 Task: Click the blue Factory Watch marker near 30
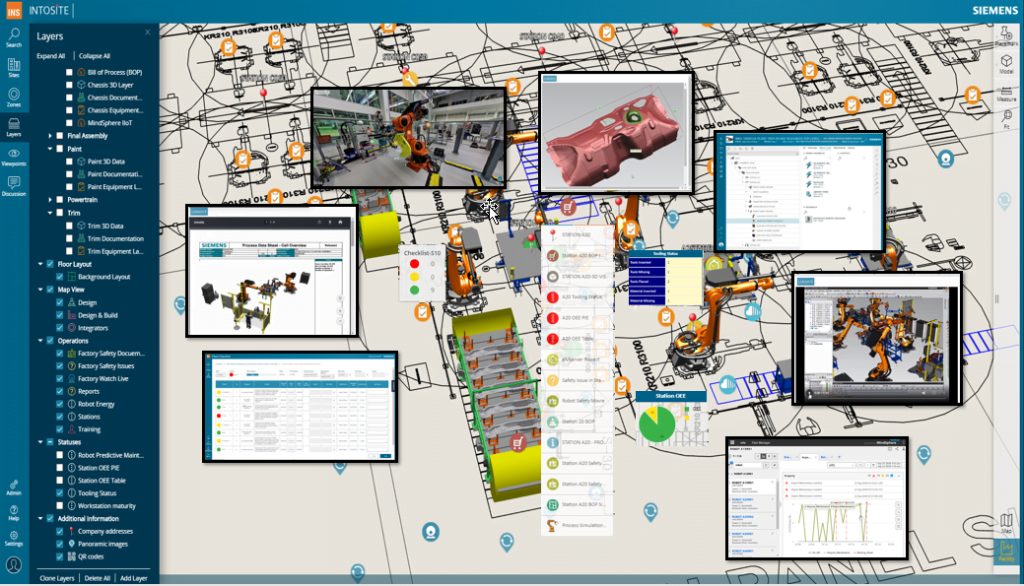click(x=945, y=158)
